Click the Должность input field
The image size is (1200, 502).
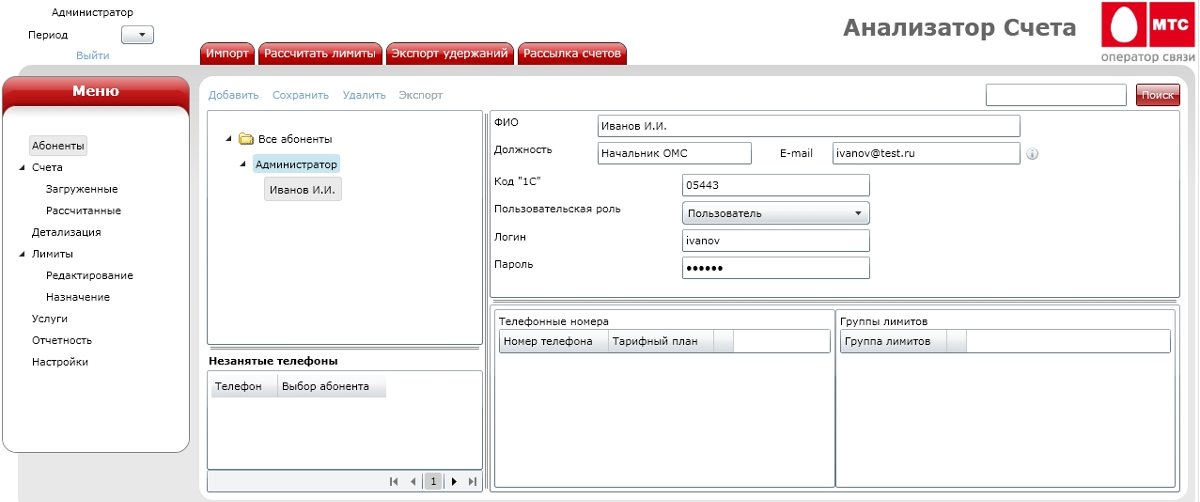point(674,153)
